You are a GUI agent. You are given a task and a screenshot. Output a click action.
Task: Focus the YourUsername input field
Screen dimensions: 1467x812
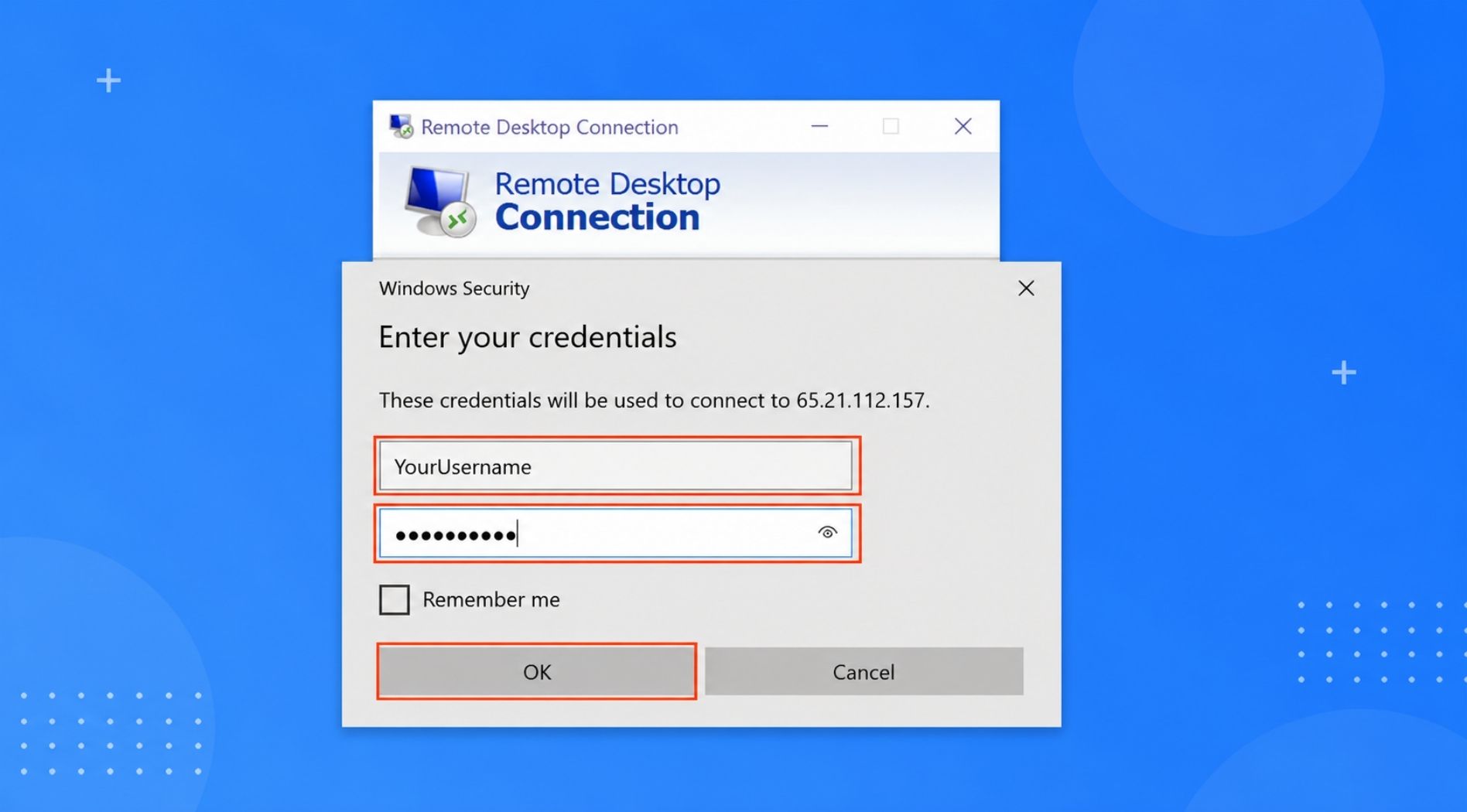tap(616, 466)
